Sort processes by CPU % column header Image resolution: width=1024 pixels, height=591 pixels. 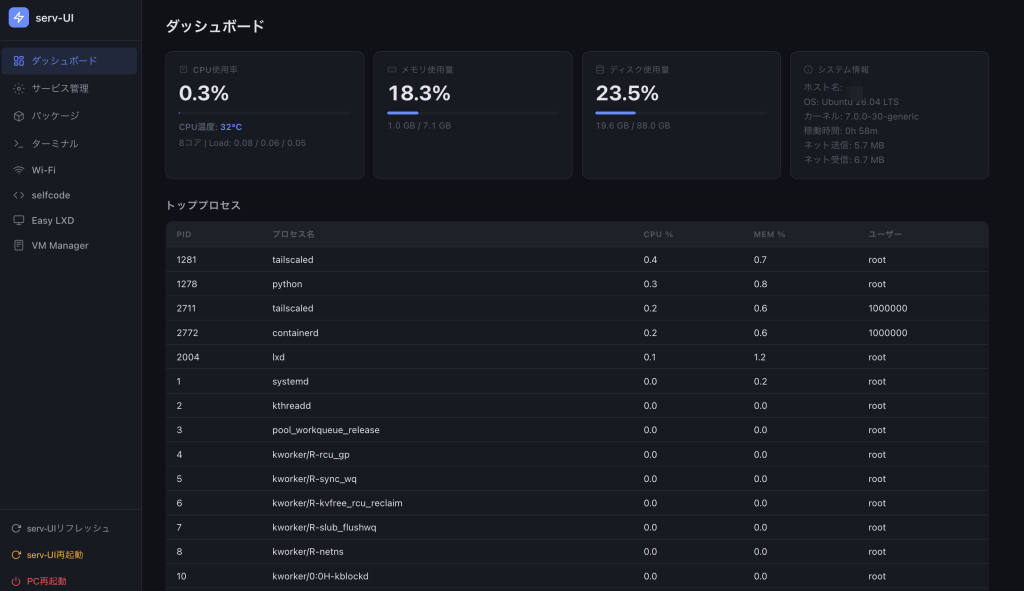point(658,234)
